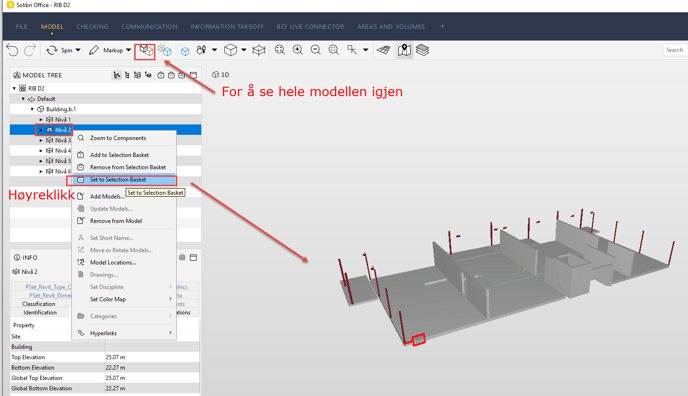
Task: Click the Zoom Window magnifier icon
Action: [334, 50]
